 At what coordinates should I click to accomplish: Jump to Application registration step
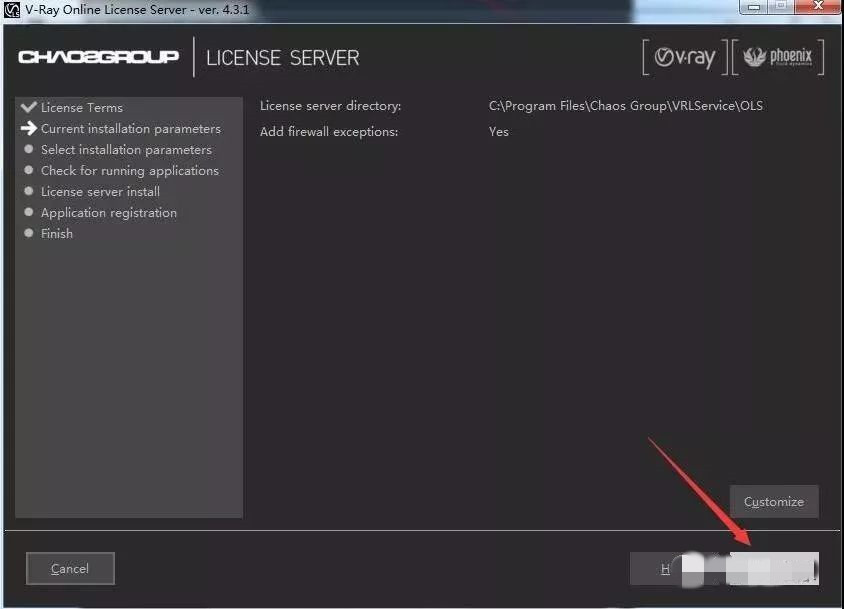[108, 213]
